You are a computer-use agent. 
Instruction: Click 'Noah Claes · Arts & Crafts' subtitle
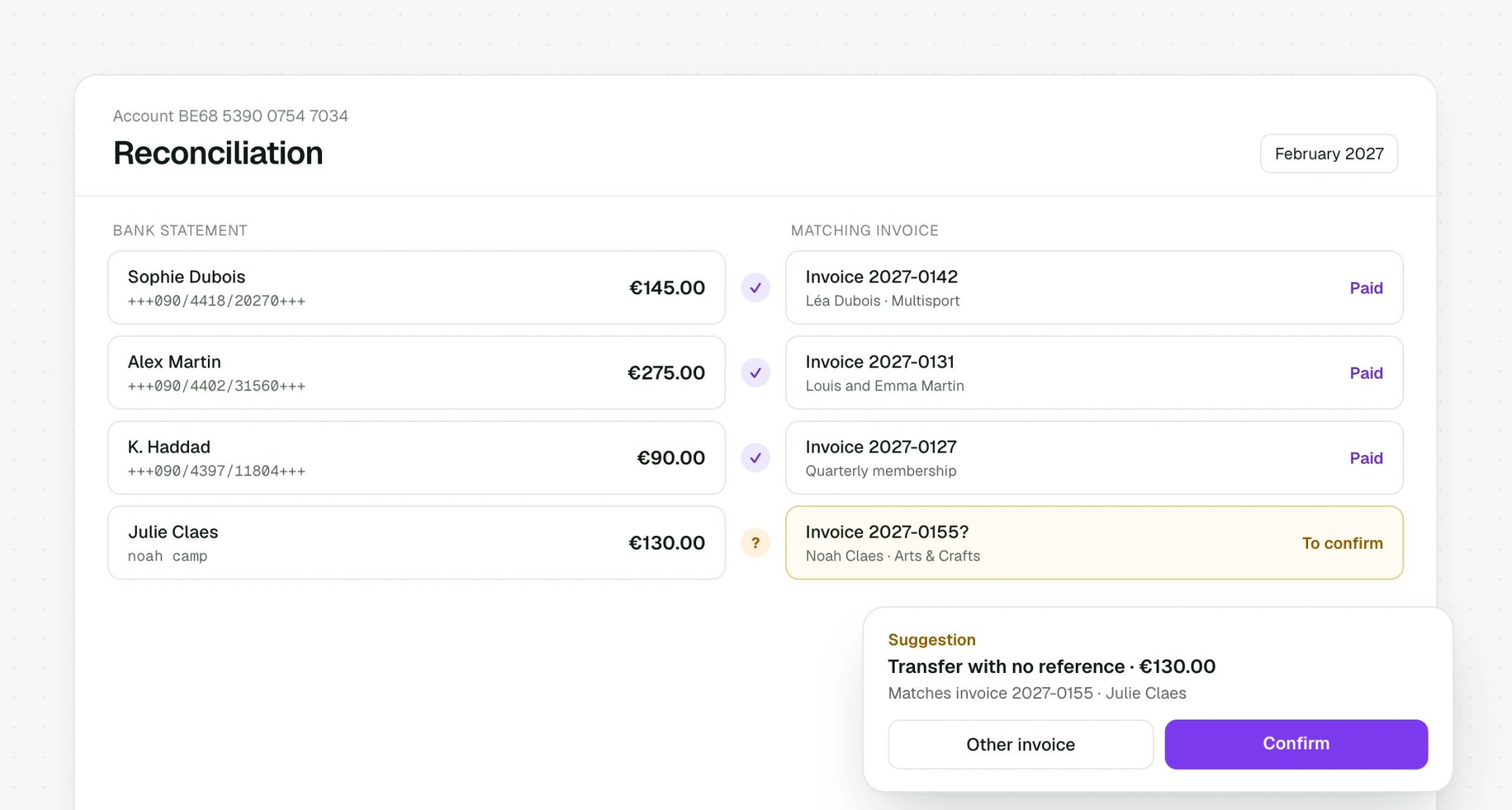pos(893,556)
